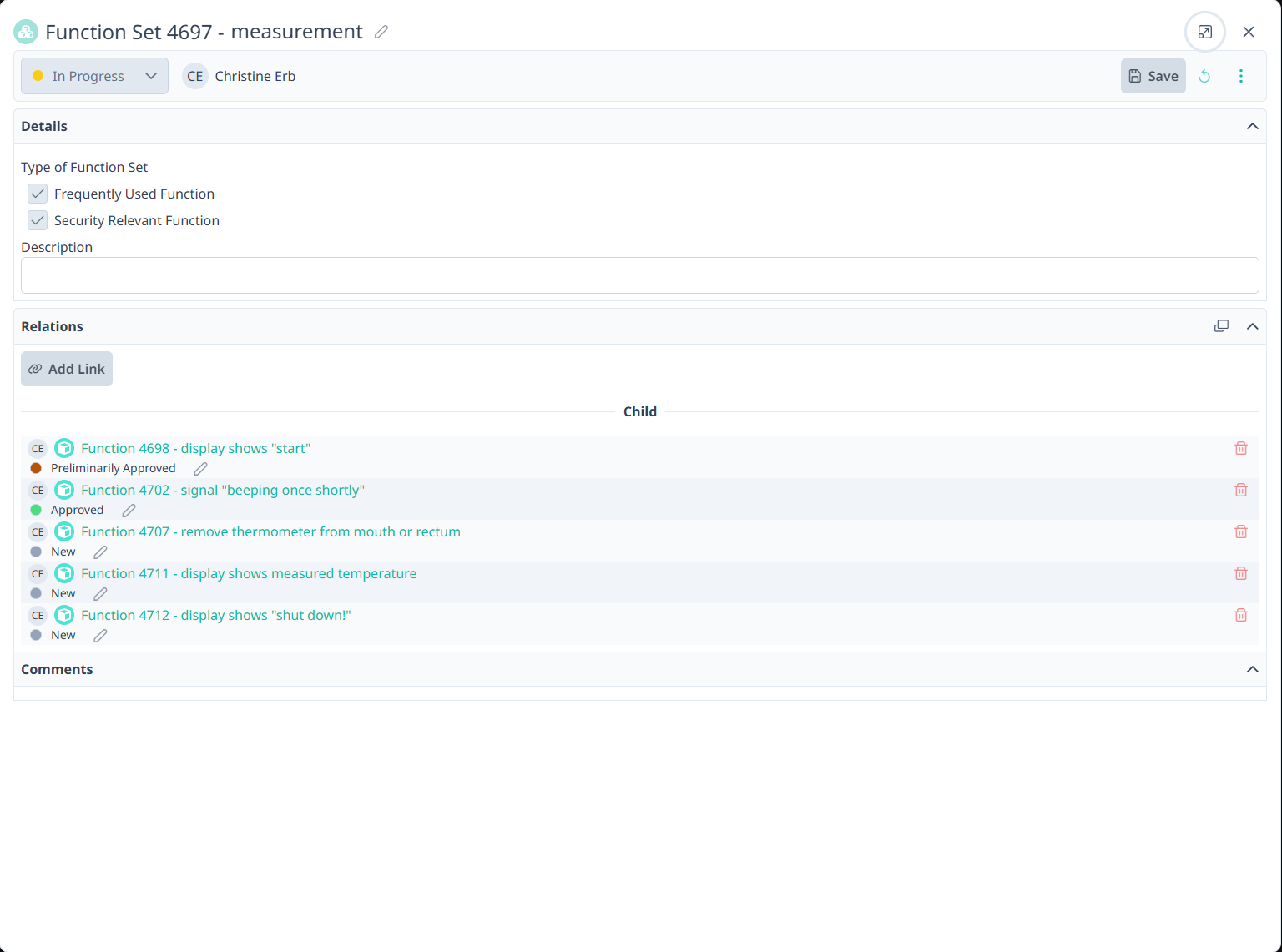Image resolution: width=1282 pixels, height=952 pixels.
Task: Delete link to Function 4711
Action: tap(1241, 573)
